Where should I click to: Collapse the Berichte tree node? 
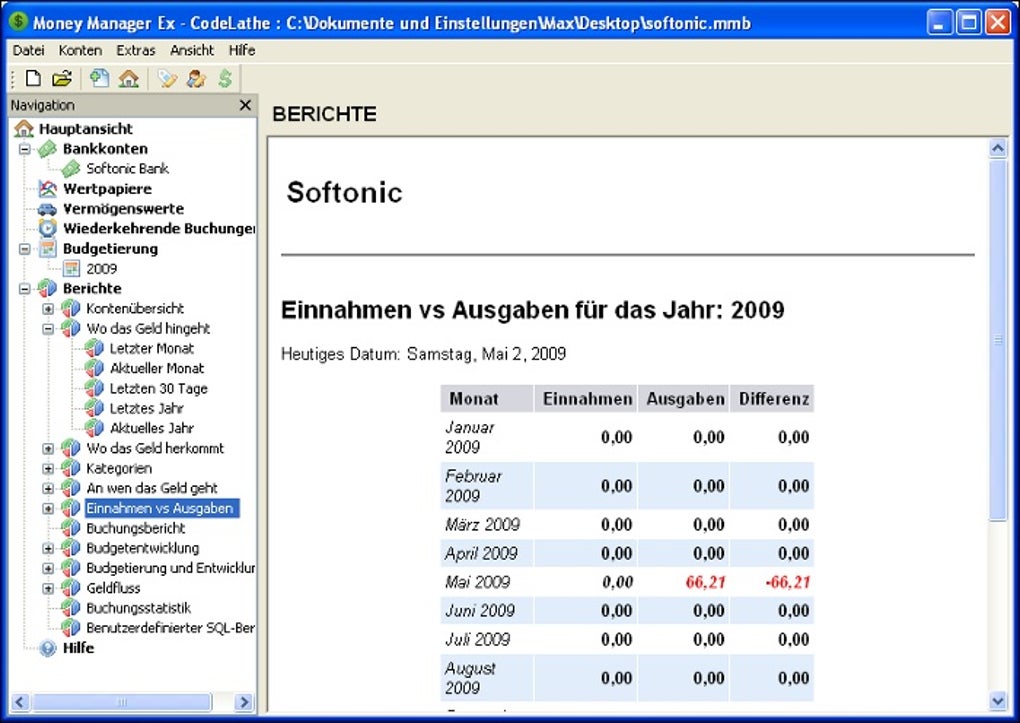click(x=25, y=289)
